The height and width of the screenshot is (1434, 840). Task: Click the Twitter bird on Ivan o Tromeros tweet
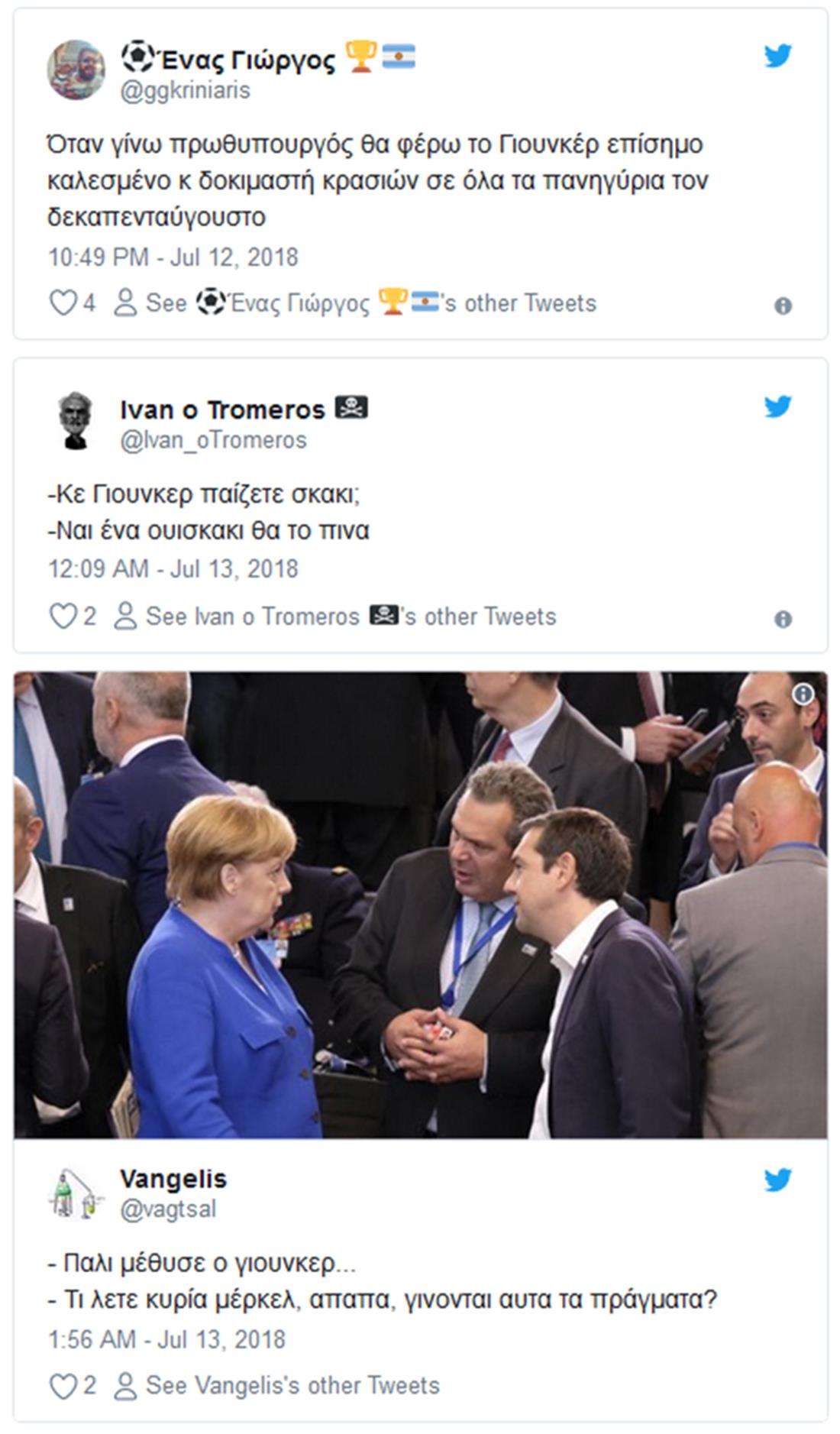[777, 406]
